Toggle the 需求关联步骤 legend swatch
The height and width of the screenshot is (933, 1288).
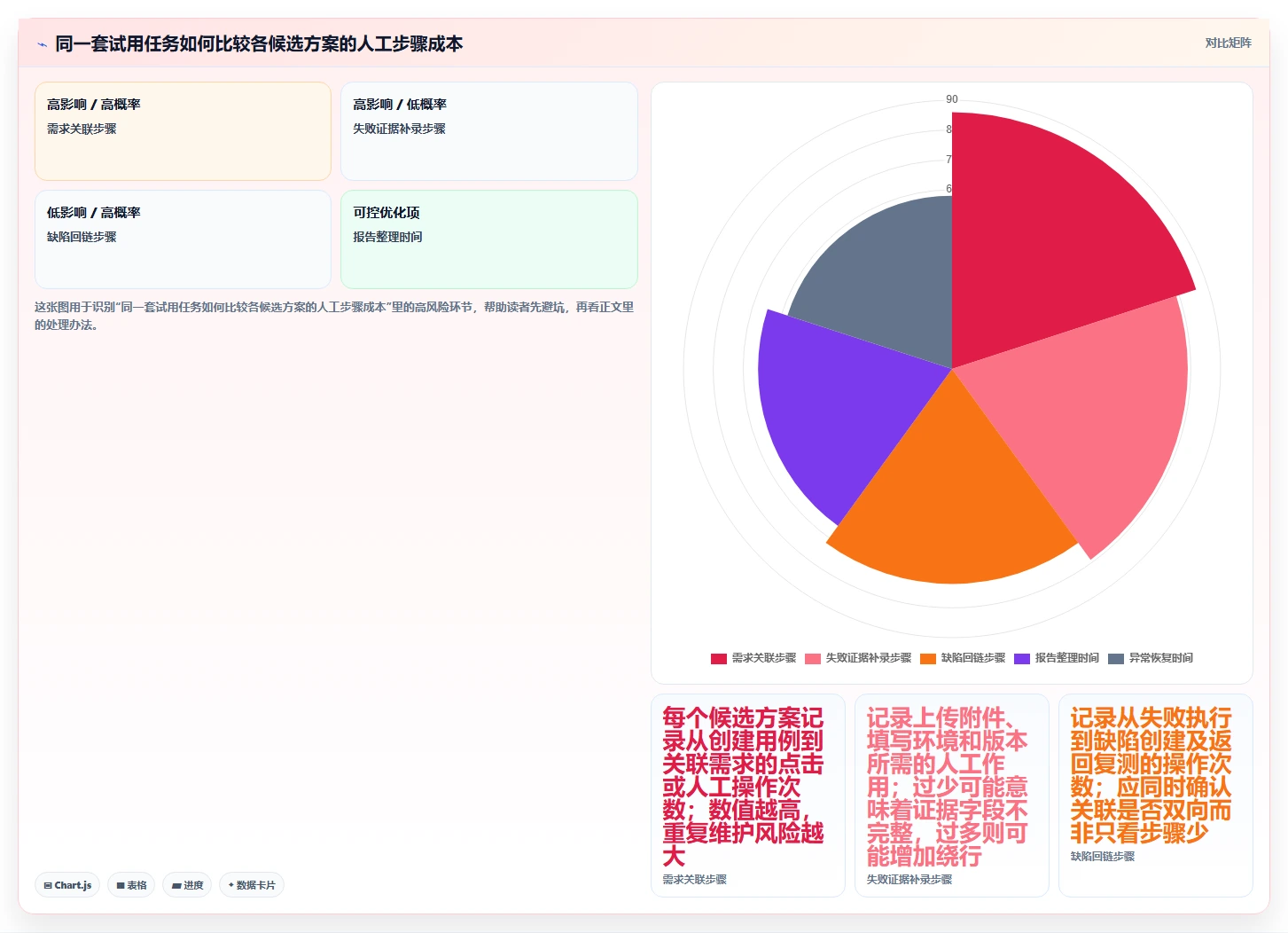coord(719,658)
